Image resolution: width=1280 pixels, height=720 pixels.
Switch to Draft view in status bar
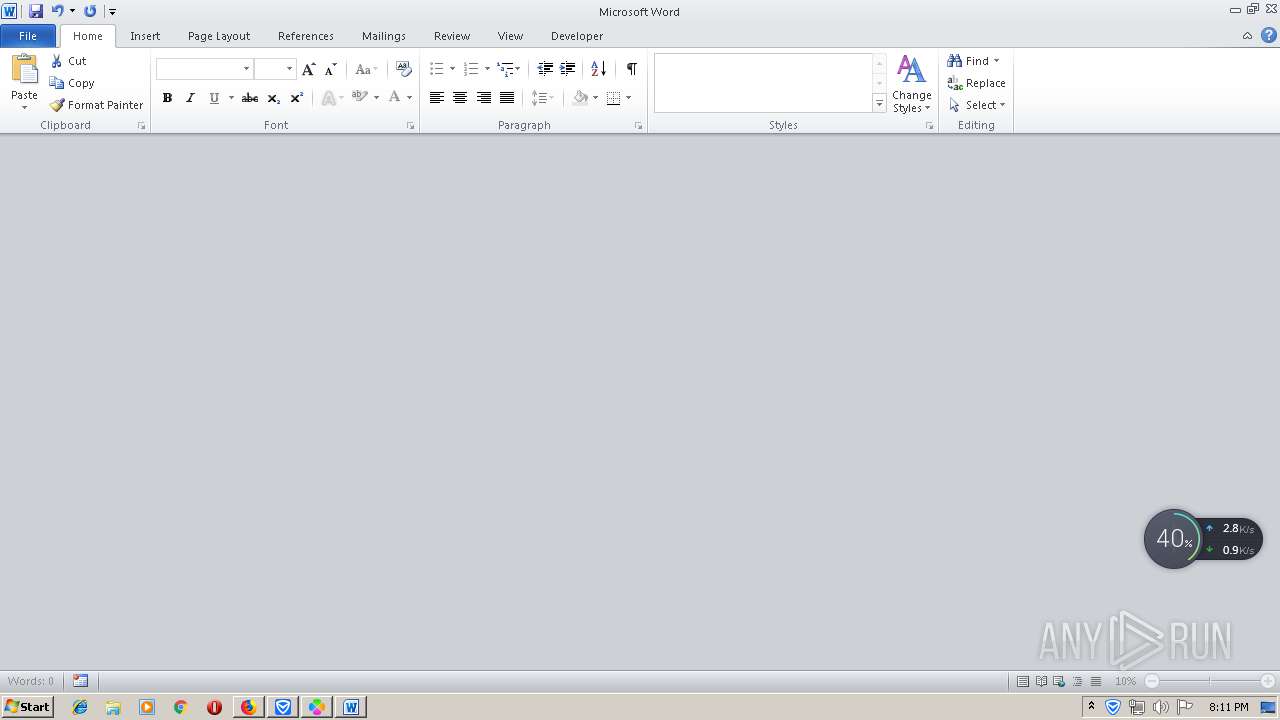point(1096,681)
